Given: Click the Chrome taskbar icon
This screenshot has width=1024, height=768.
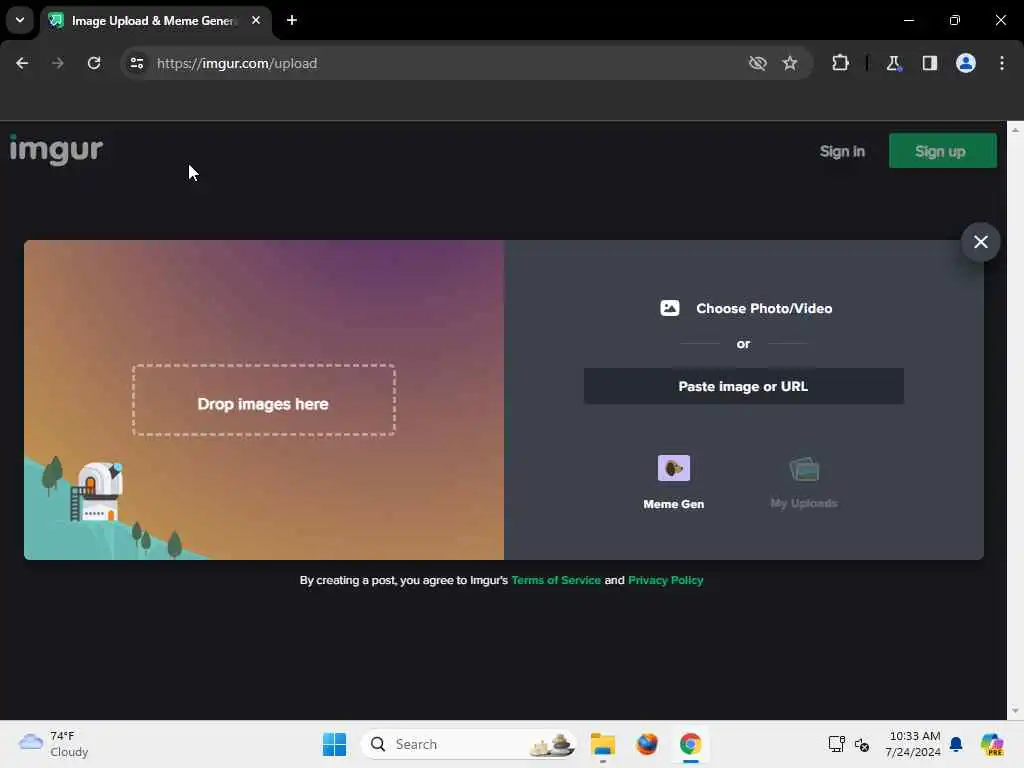Looking at the screenshot, I should (690, 744).
